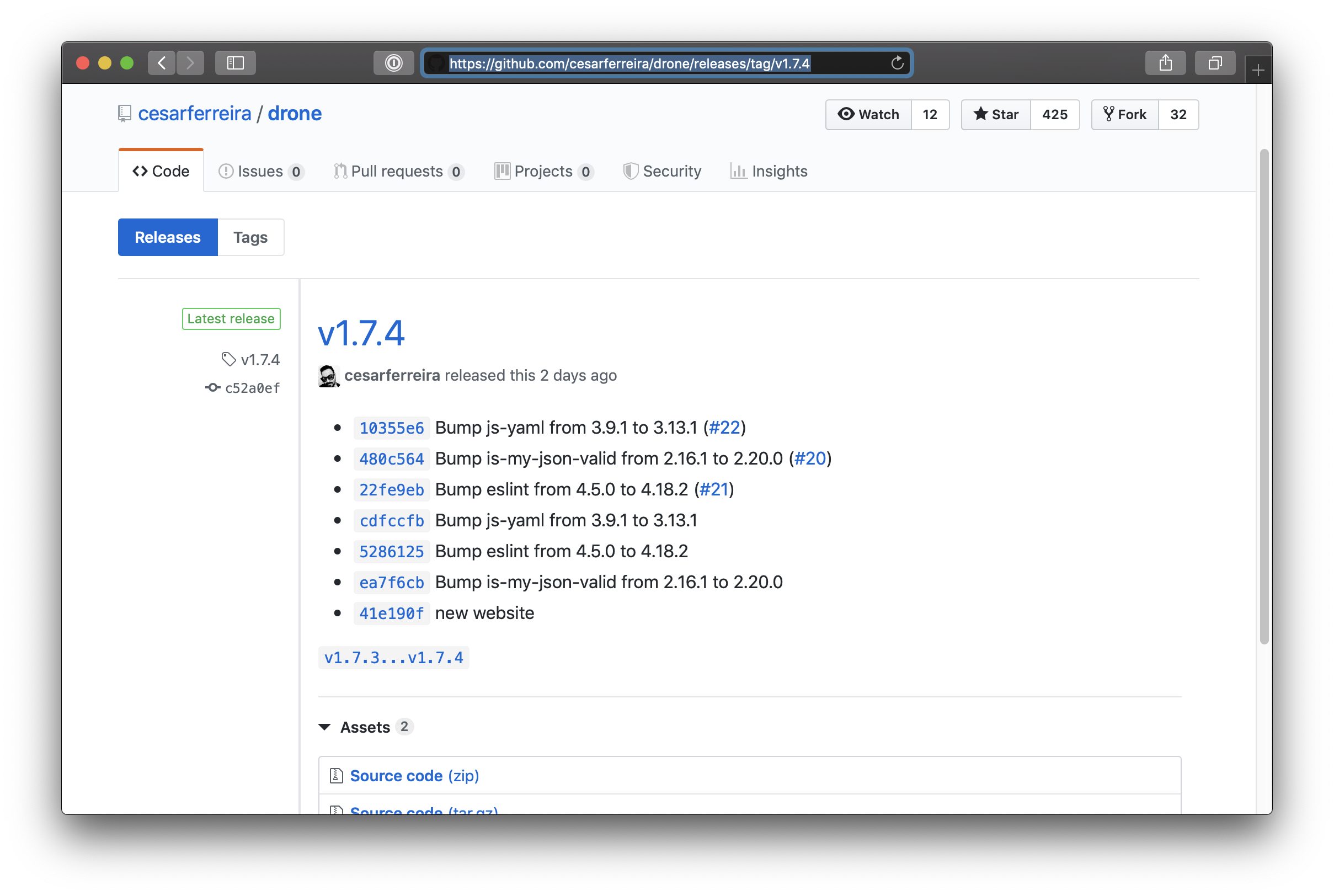This screenshot has height=896, width=1334.
Task: Open commit 10355e6 link
Action: 391,428
